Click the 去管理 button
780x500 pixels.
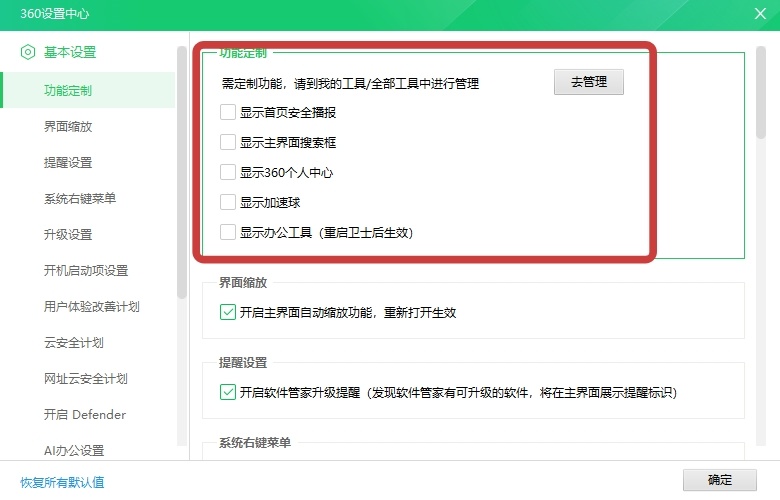[x=588, y=82]
